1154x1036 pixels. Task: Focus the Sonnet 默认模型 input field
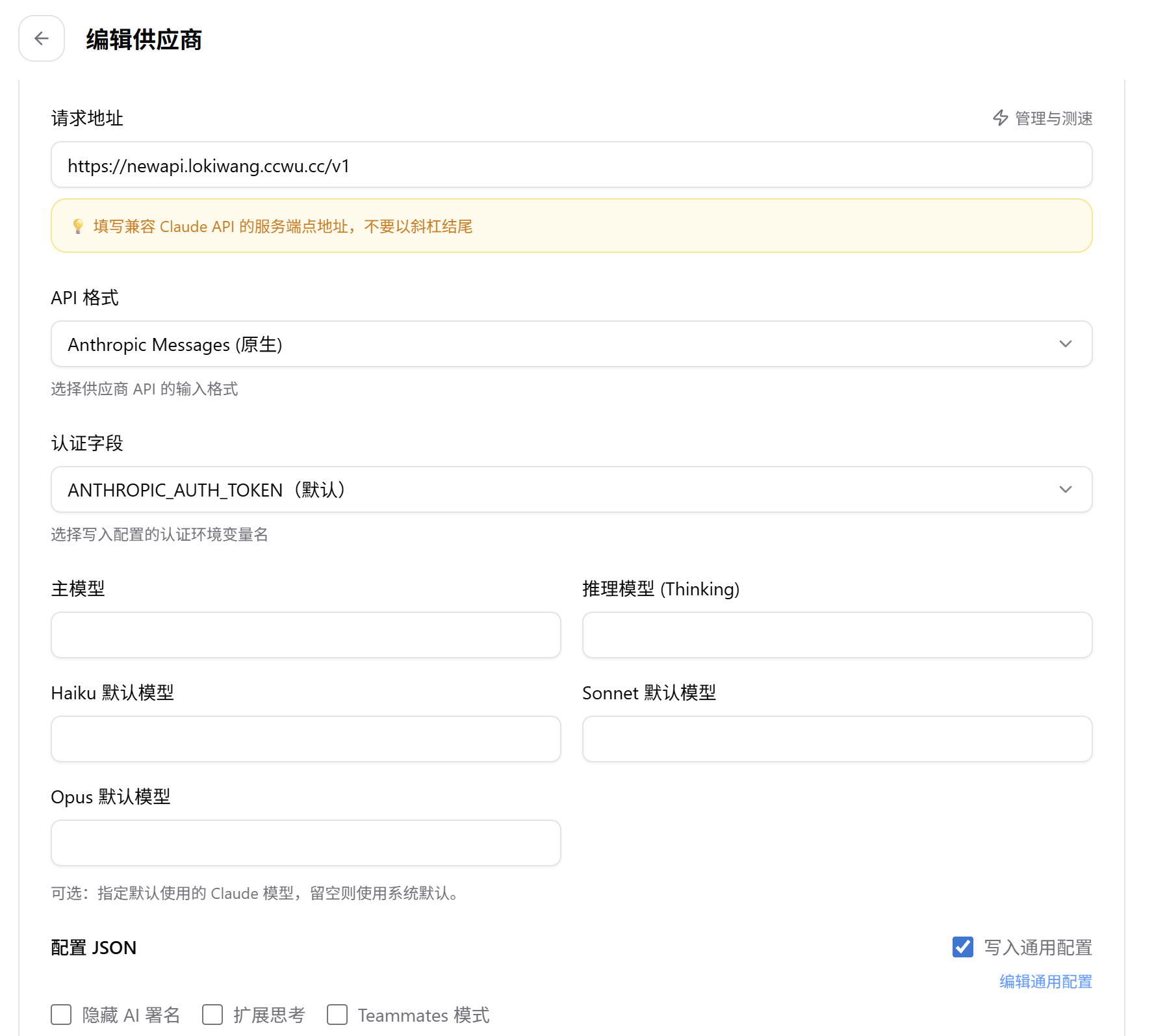(838, 739)
